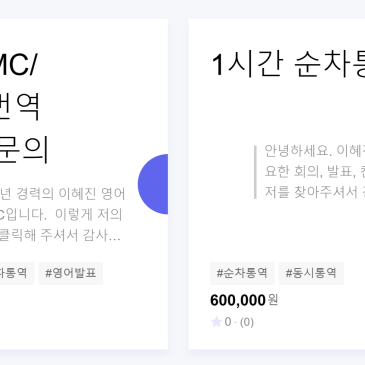Select the #순차통역 tag above the price

242,273
